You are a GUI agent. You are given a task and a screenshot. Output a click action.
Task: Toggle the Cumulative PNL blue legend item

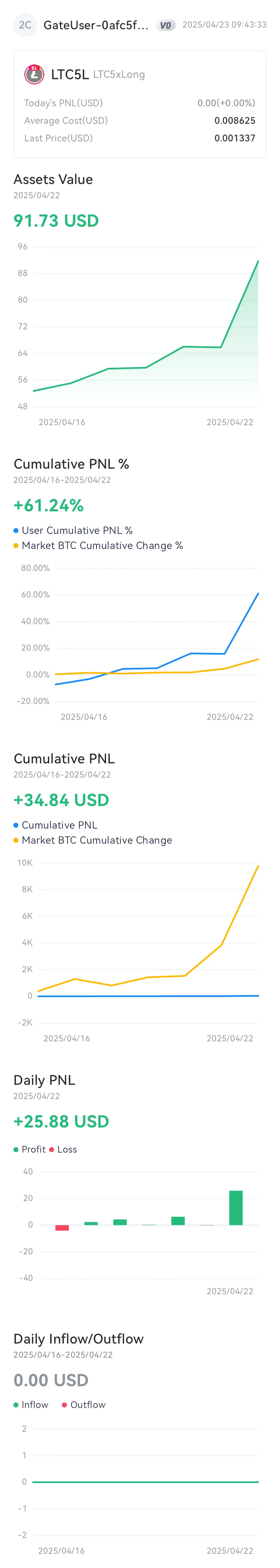[55, 825]
